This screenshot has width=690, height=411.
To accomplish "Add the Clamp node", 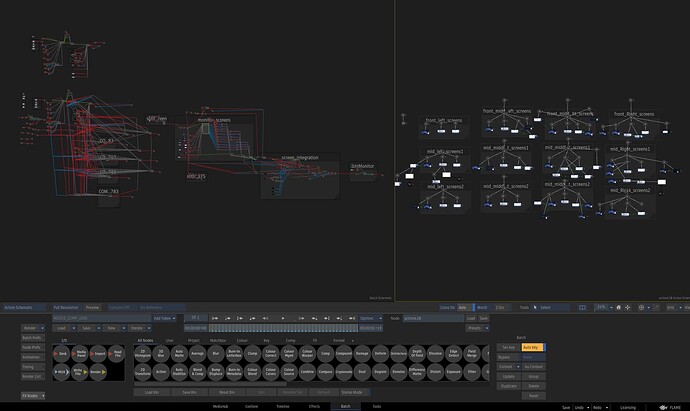I will 252,353.
